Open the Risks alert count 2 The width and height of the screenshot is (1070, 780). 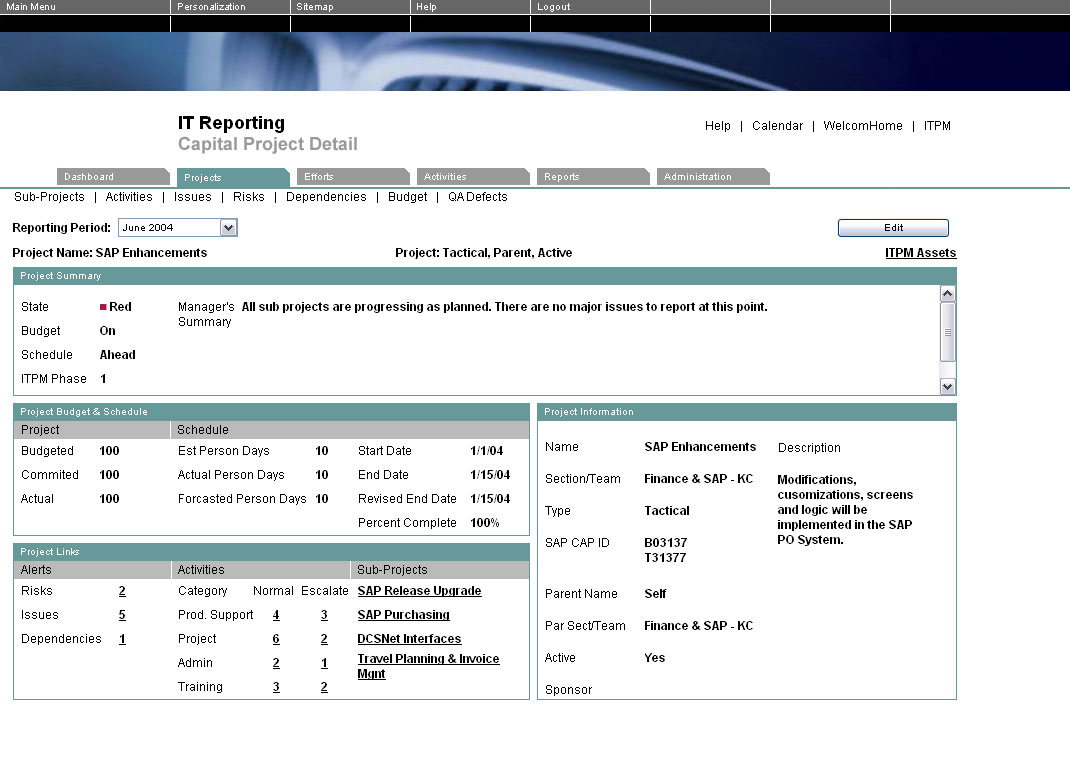click(x=122, y=591)
